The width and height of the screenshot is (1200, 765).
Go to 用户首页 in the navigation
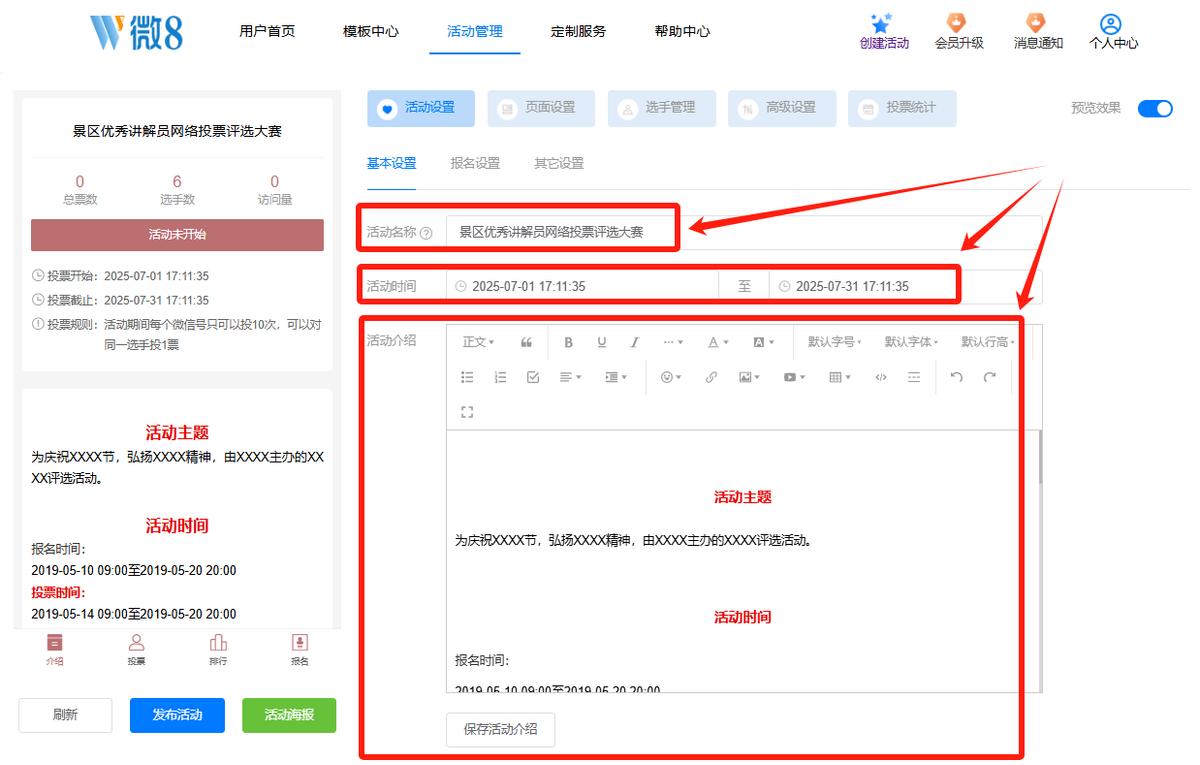point(267,31)
